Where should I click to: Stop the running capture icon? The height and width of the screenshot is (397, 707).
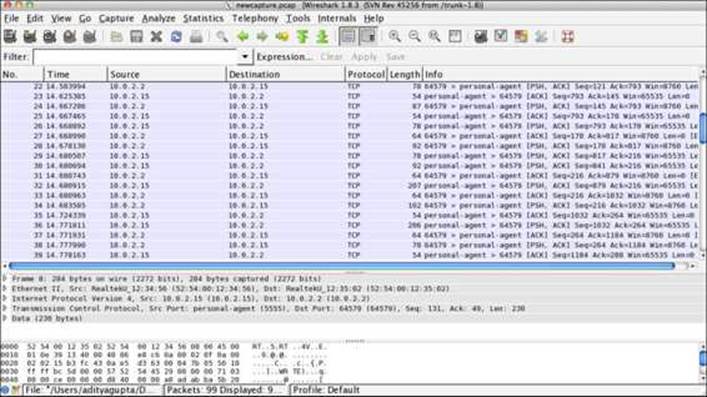pos(69,37)
